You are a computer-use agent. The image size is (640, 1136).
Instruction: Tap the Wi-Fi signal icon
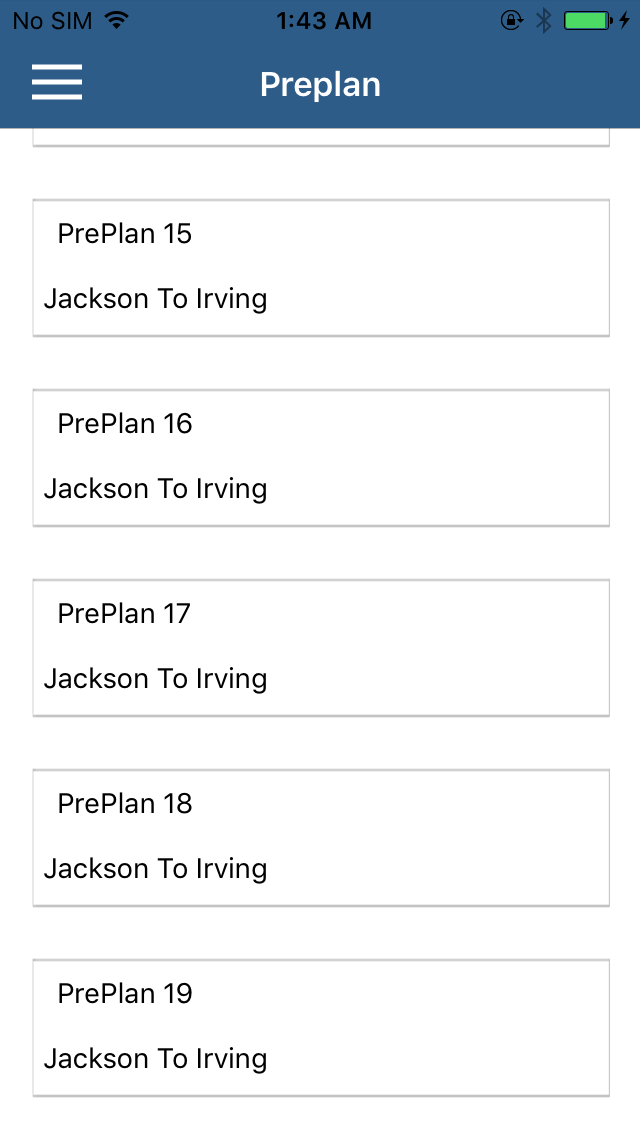[x=117, y=20]
